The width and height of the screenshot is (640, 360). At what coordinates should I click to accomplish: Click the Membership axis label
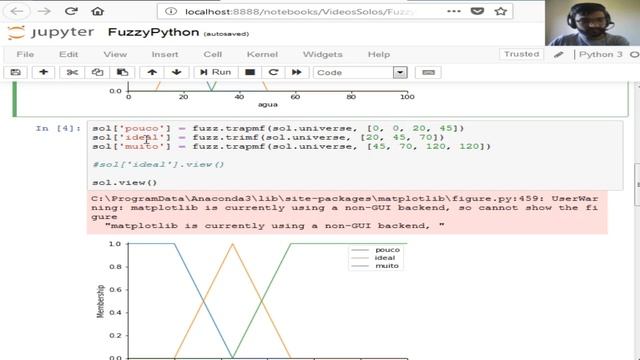100,301
